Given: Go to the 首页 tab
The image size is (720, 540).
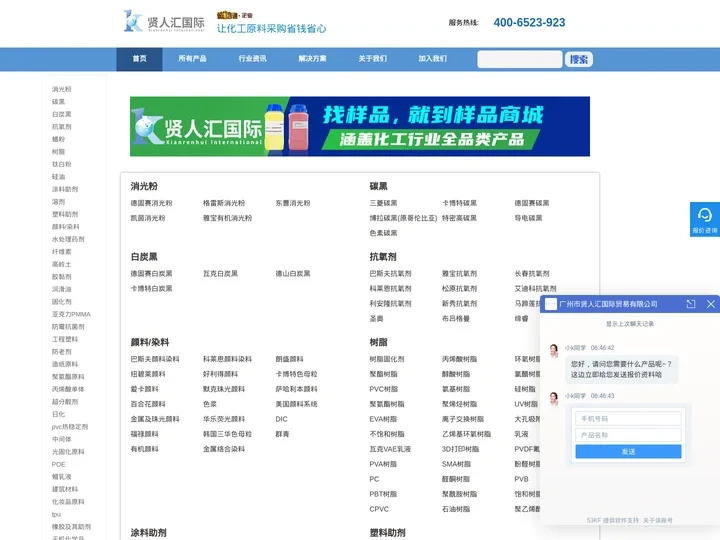Looking at the screenshot, I should coord(139,59).
